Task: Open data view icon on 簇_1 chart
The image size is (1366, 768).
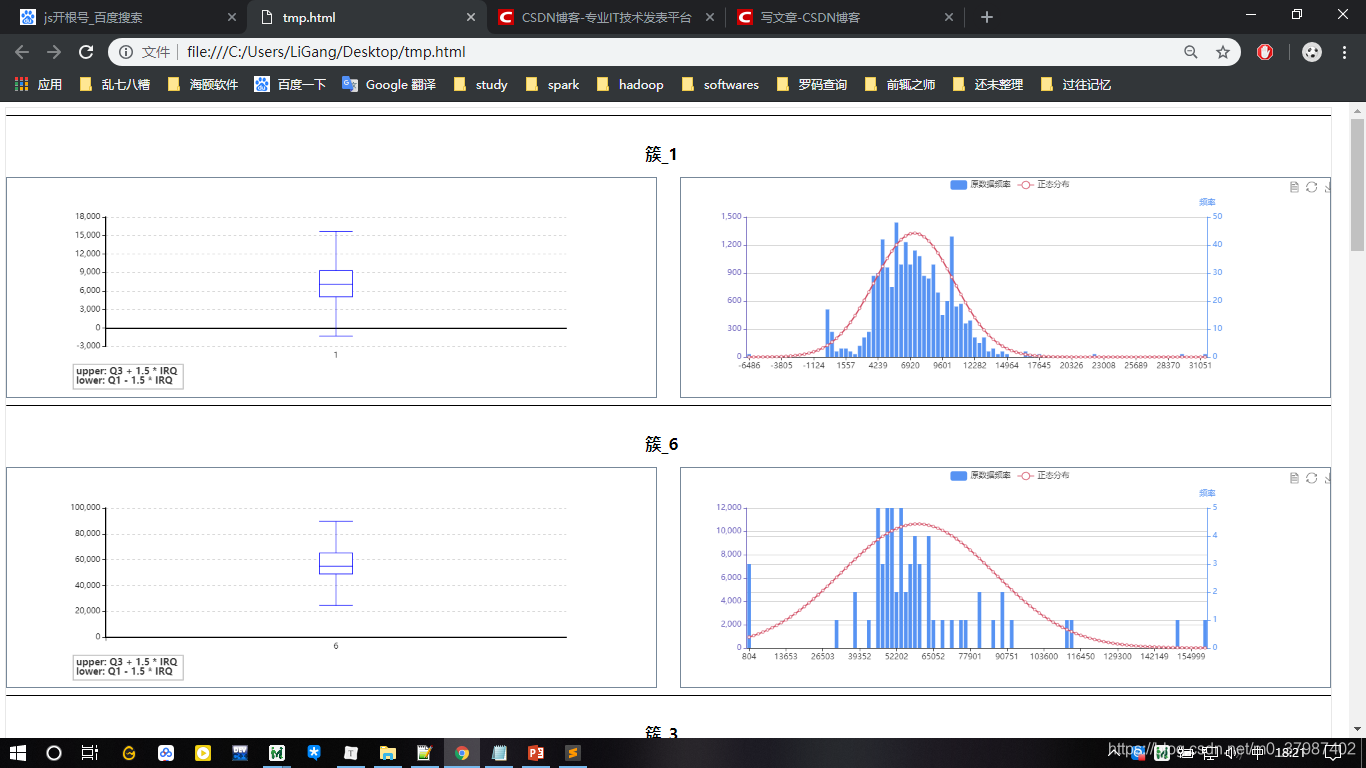Action: coord(1294,187)
